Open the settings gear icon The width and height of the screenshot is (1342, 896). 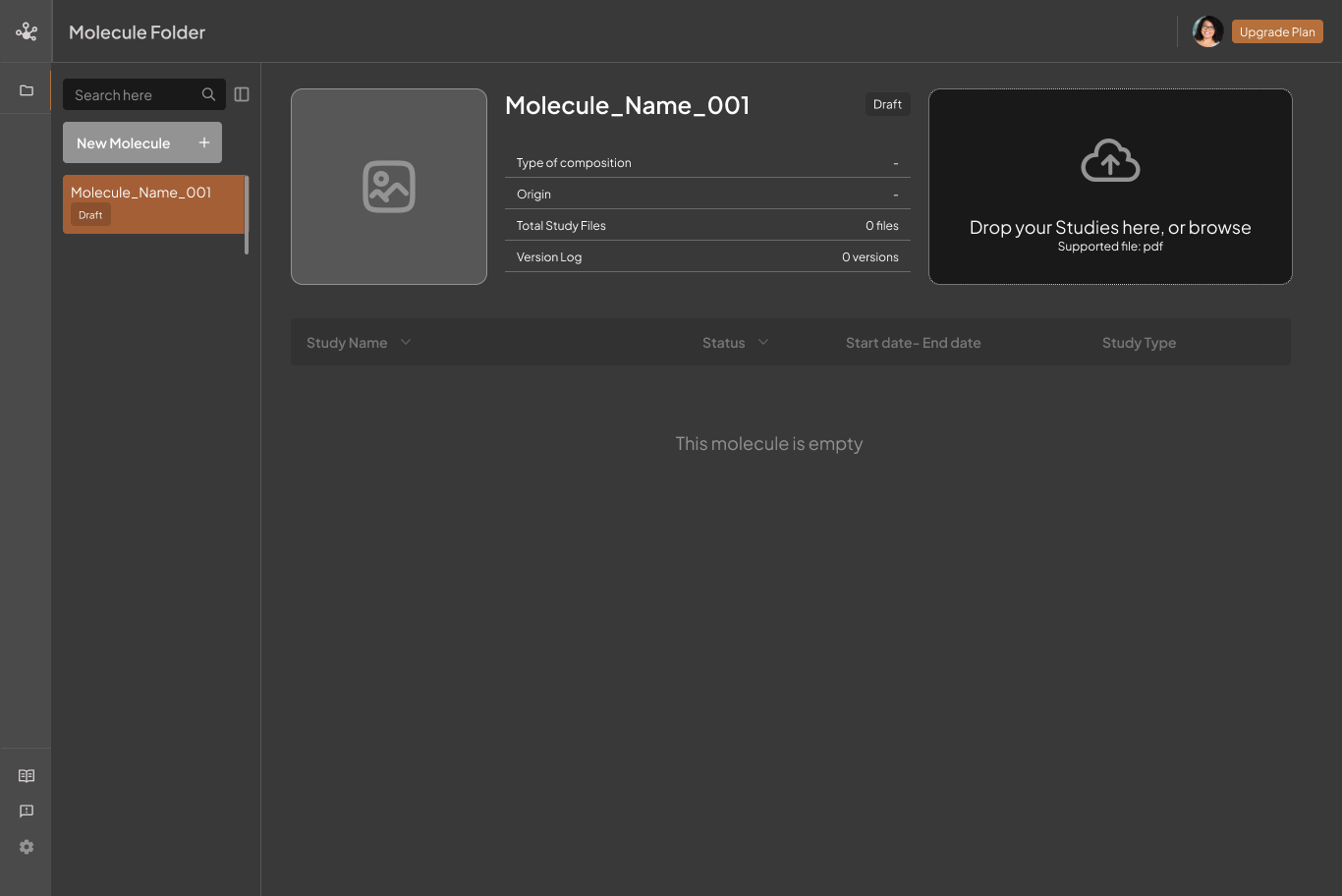click(x=27, y=847)
